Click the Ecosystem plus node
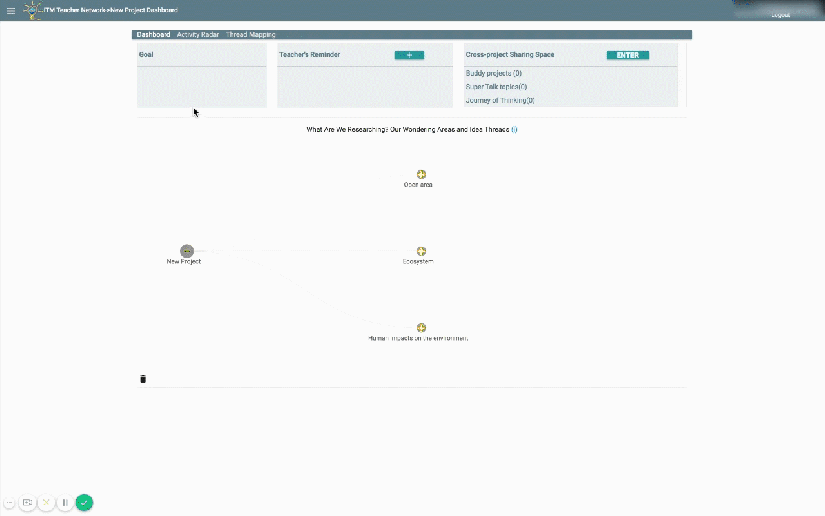This screenshot has height=516, width=825. click(421, 251)
